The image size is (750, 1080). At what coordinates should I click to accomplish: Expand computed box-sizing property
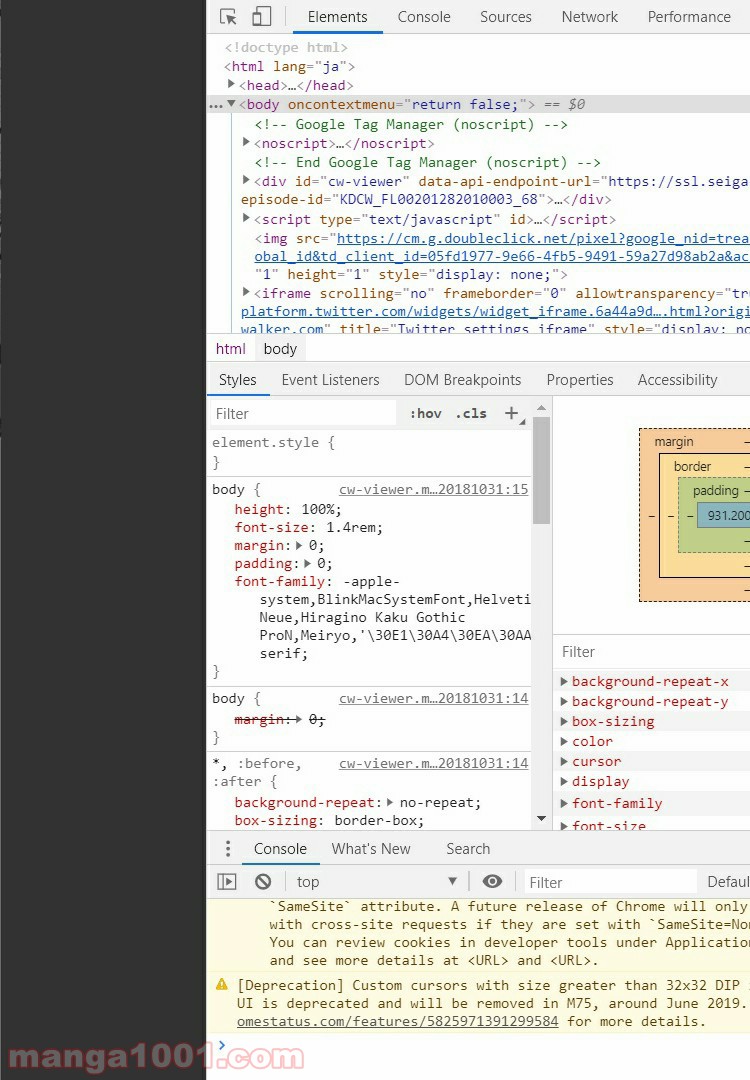coord(564,721)
